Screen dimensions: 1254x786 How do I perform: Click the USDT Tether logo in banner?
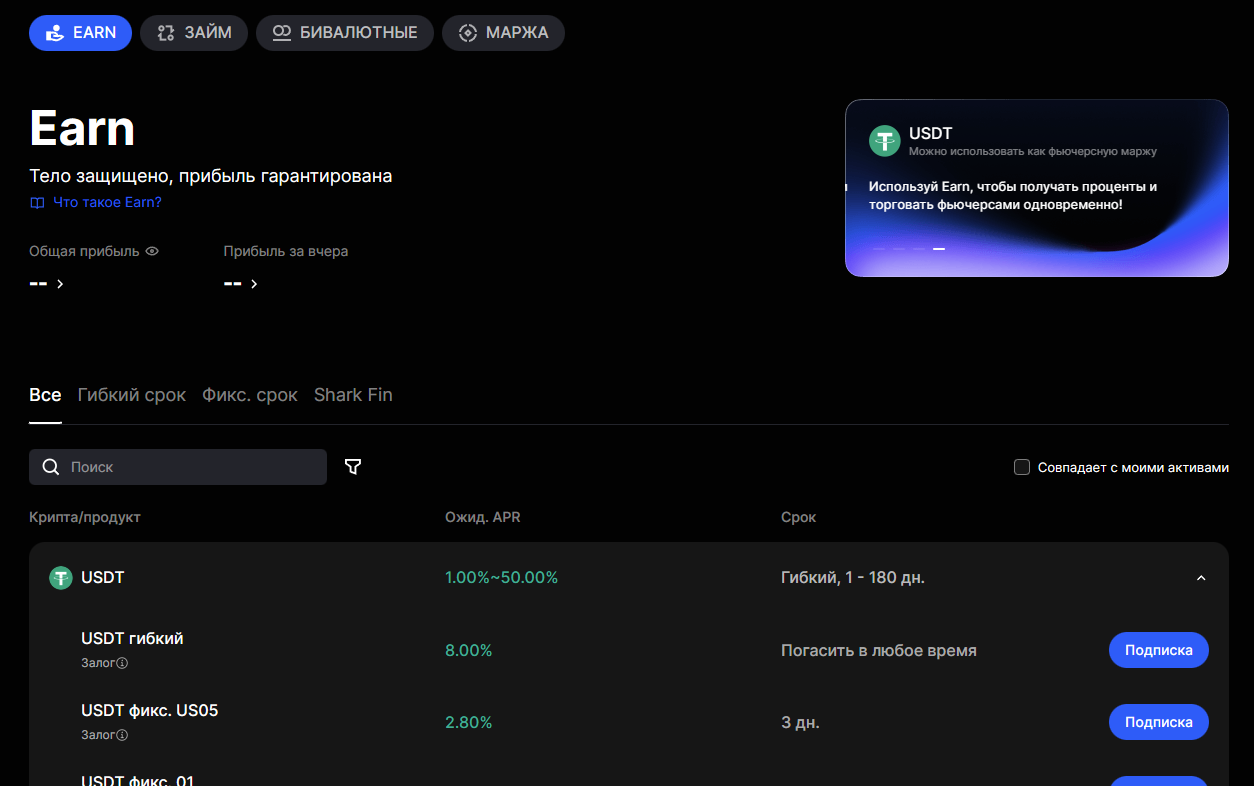coord(885,141)
